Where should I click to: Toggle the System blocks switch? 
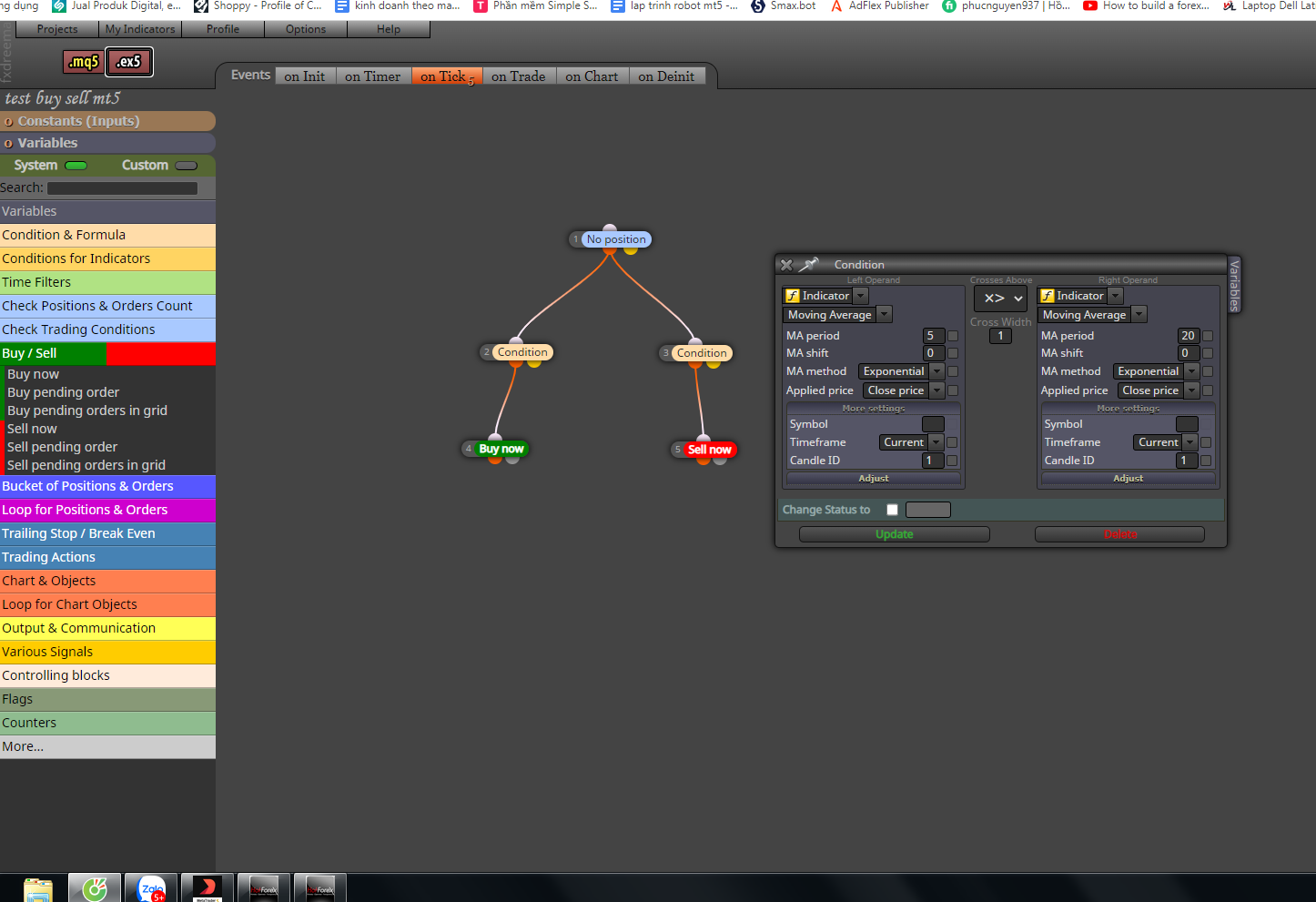76,166
